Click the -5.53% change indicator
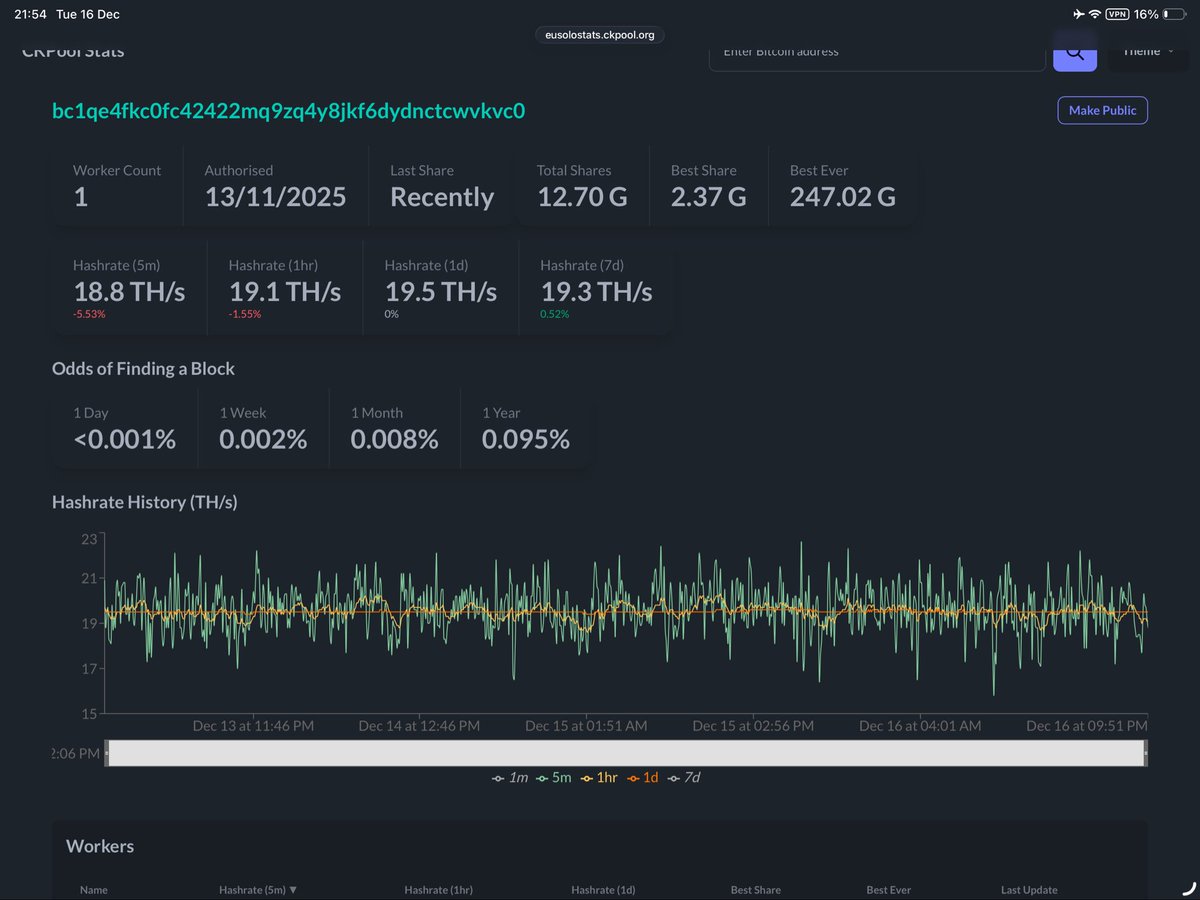This screenshot has height=900, width=1200. coord(89,314)
